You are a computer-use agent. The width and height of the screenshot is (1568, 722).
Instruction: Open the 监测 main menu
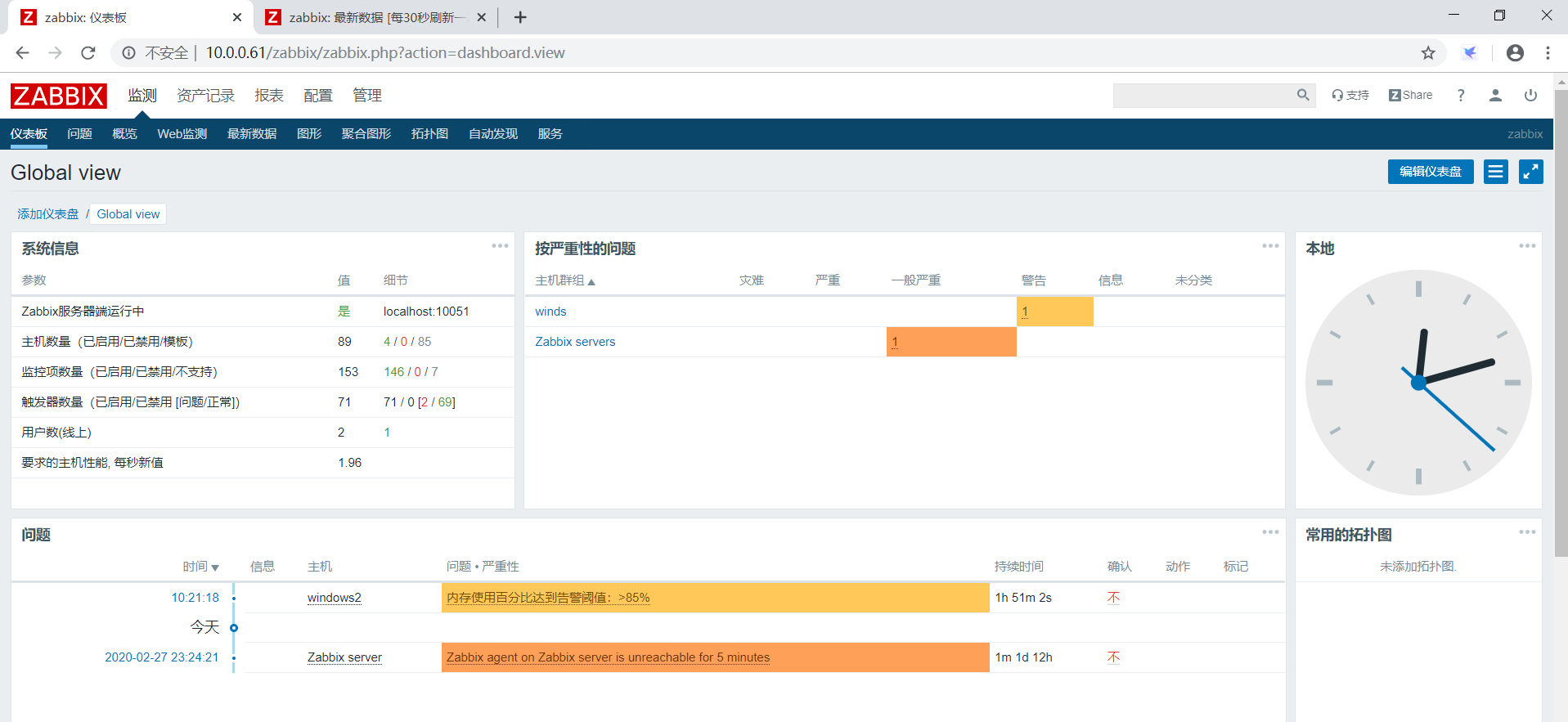(x=142, y=96)
